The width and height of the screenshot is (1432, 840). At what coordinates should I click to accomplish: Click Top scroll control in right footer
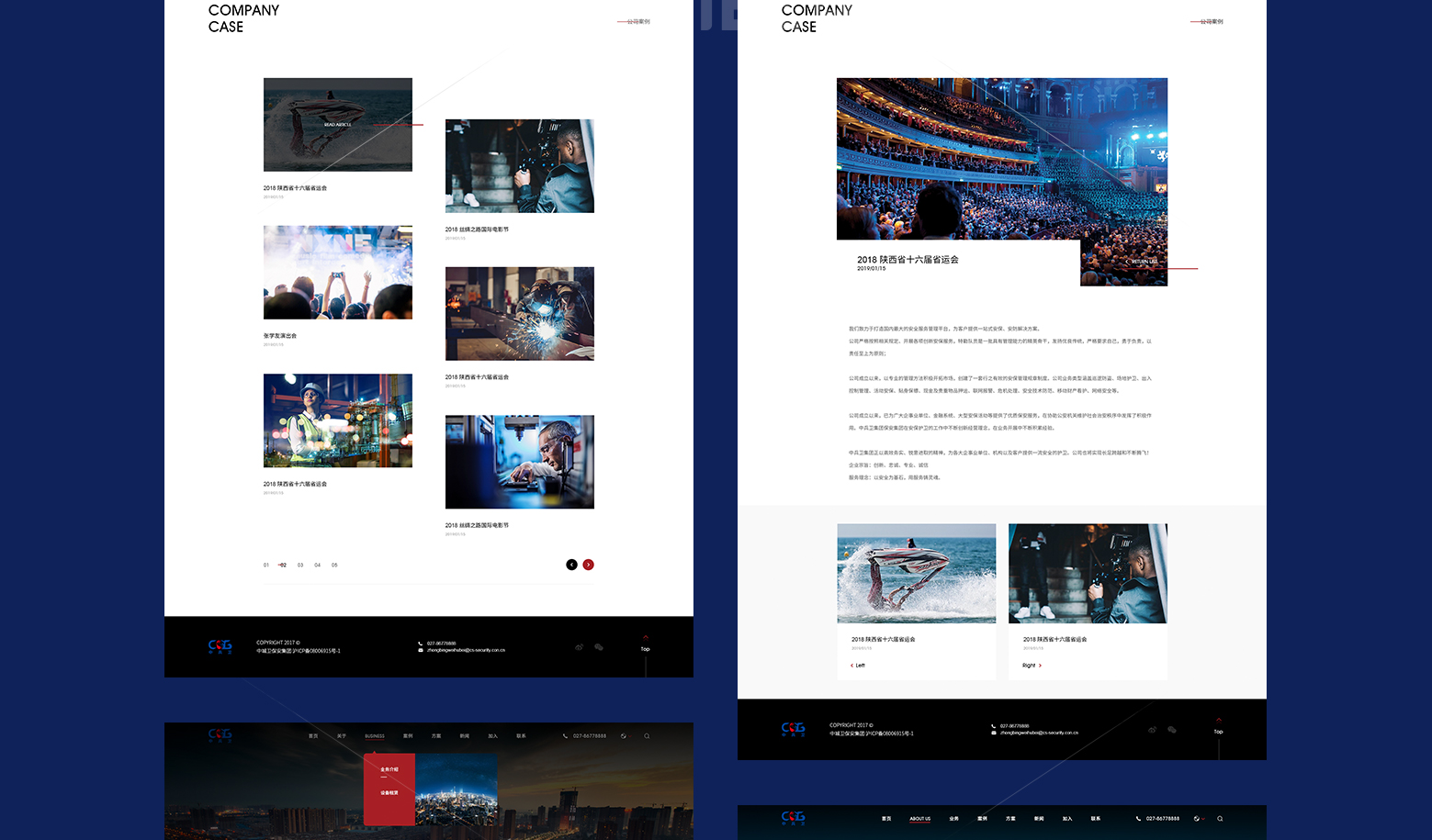tap(1218, 729)
